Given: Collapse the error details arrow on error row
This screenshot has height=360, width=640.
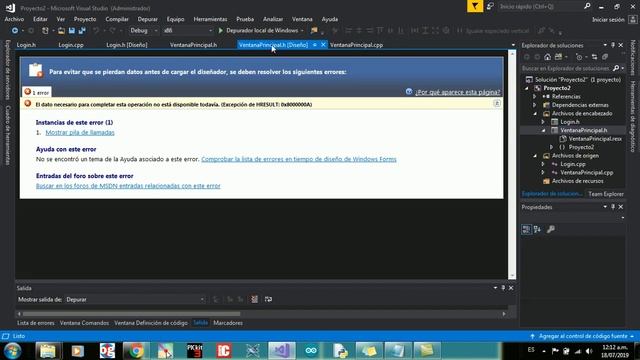Looking at the screenshot, I should 497,104.
